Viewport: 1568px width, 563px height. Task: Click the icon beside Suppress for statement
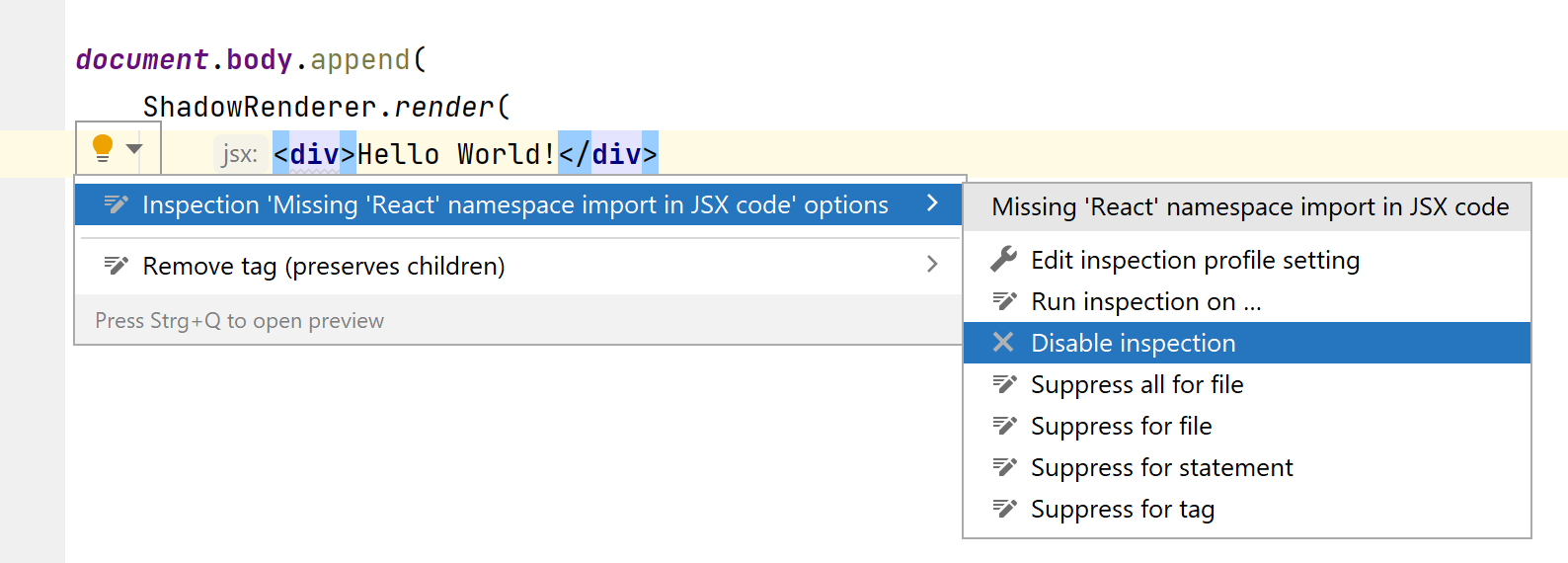pos(1004,466)
